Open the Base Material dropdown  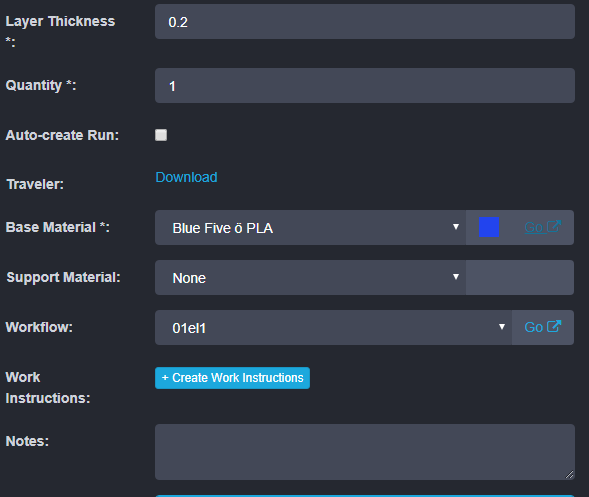[x=310, y=228]
